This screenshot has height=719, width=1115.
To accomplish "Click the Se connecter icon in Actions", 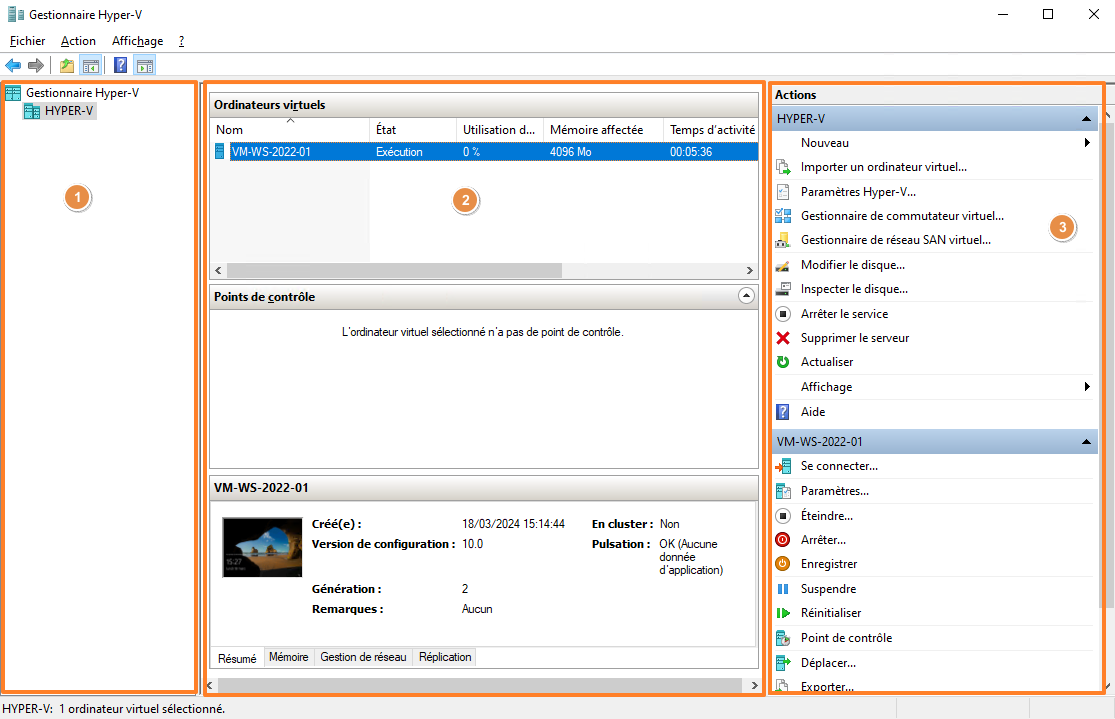I will click(x=783, y=466).
